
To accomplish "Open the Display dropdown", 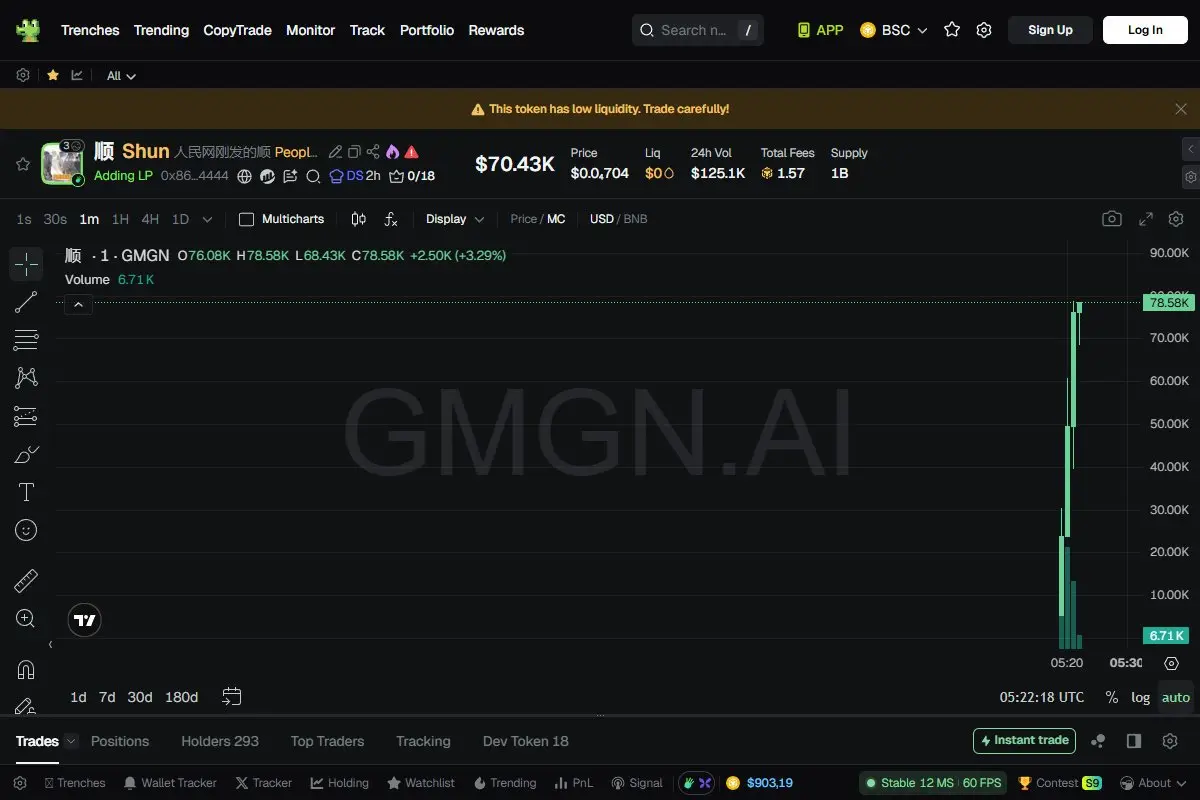I will pyautogui.click(x=455, y=219).
